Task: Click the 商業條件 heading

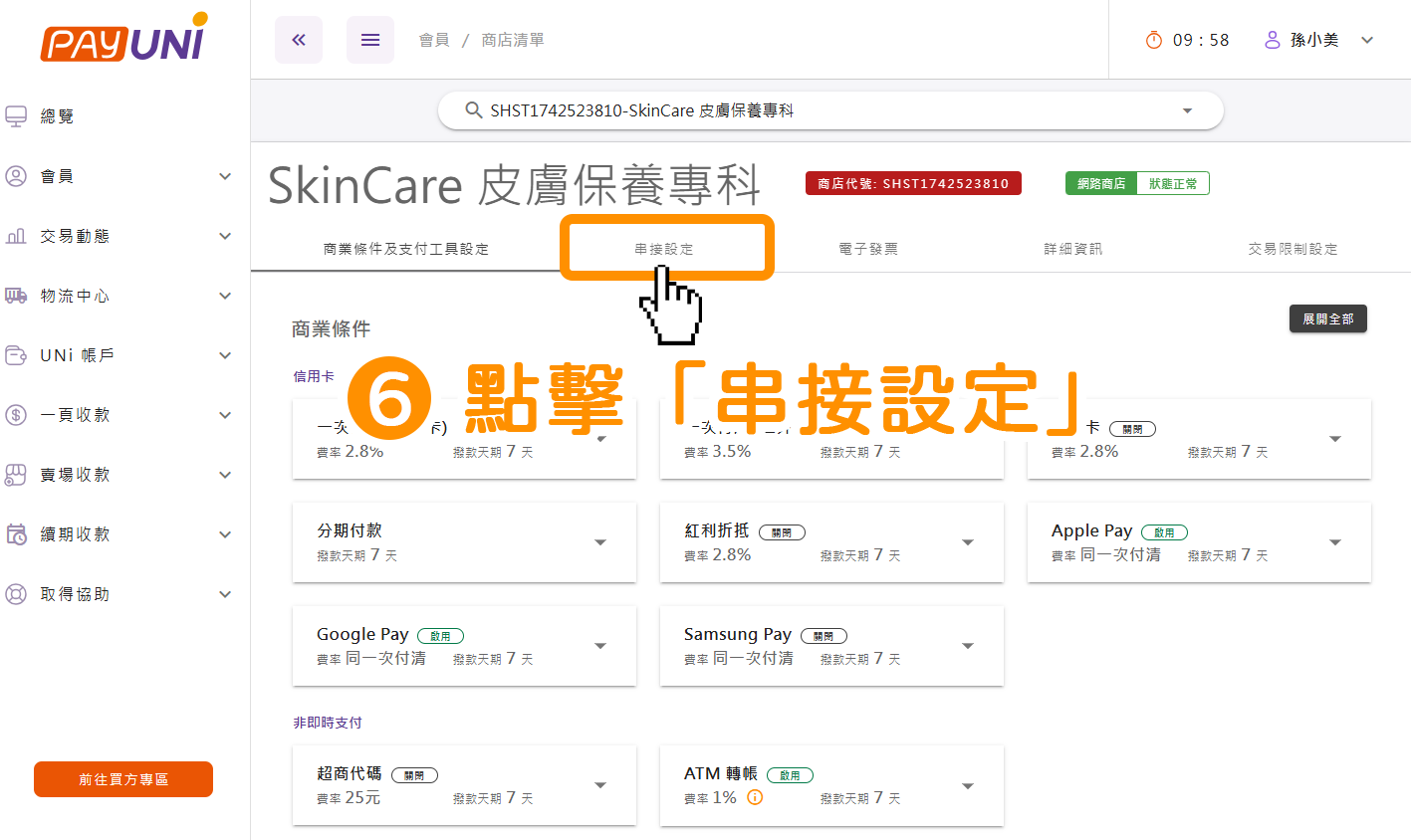Action: click(331, 328)
